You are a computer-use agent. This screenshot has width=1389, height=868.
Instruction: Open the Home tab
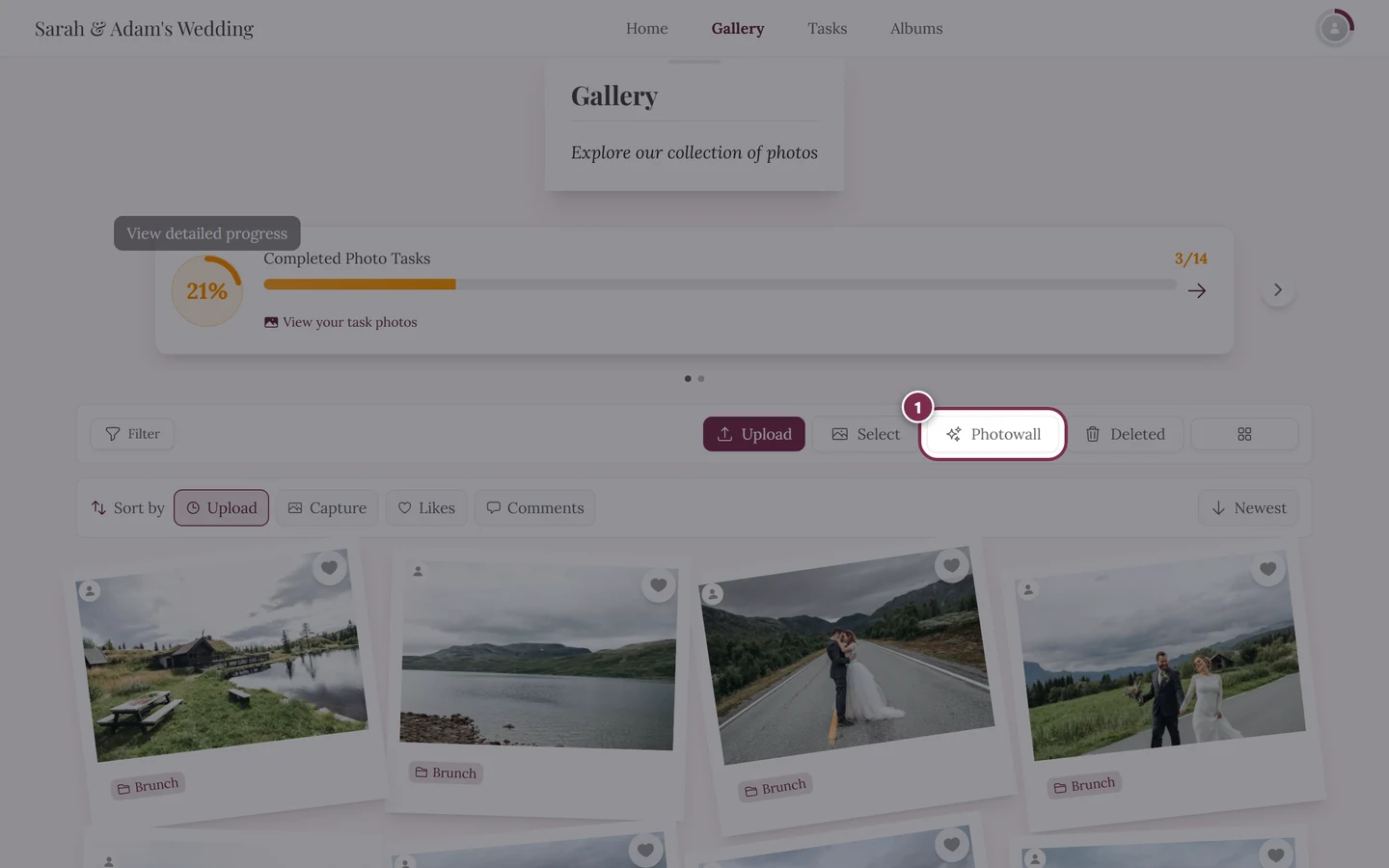pyautogui.click(x=646, y=28)
